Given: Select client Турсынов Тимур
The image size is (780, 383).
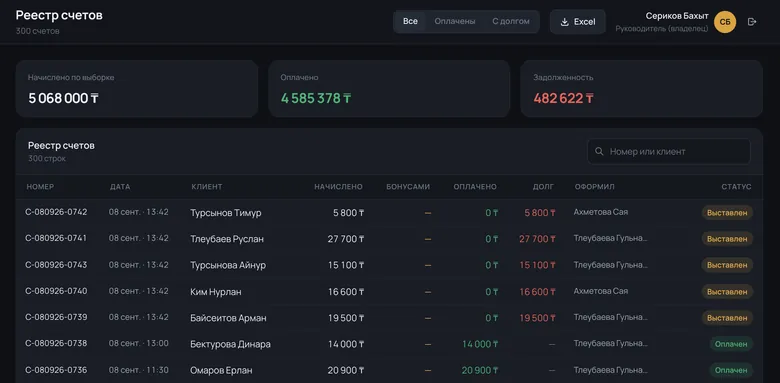Looking at the screenshot, I should click(x=226, y=213).
